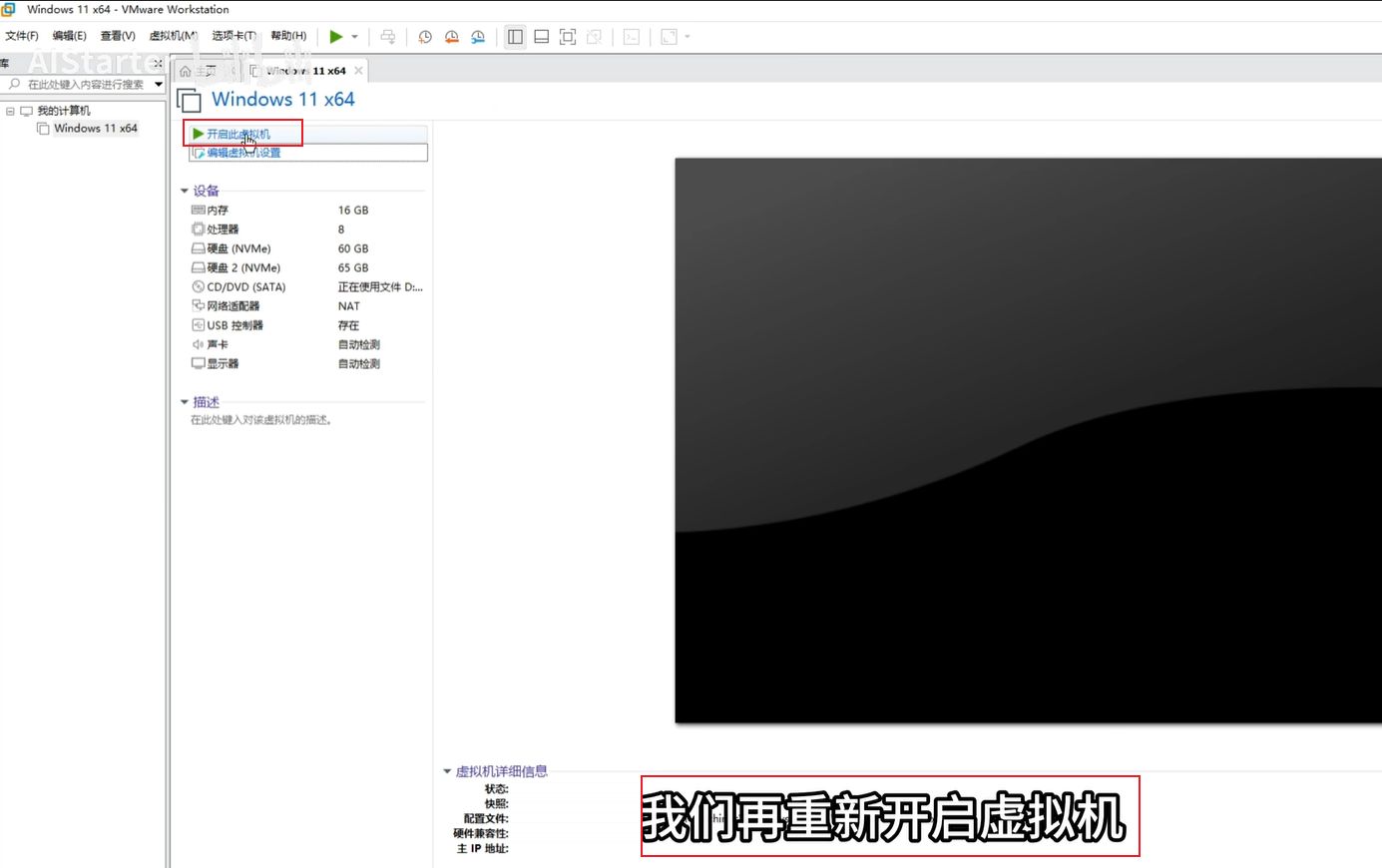Image resolution: width=1382 pixels, height=868 pixels.
Task: Open the power options dropdown arrow
Action: coord(354,37)
